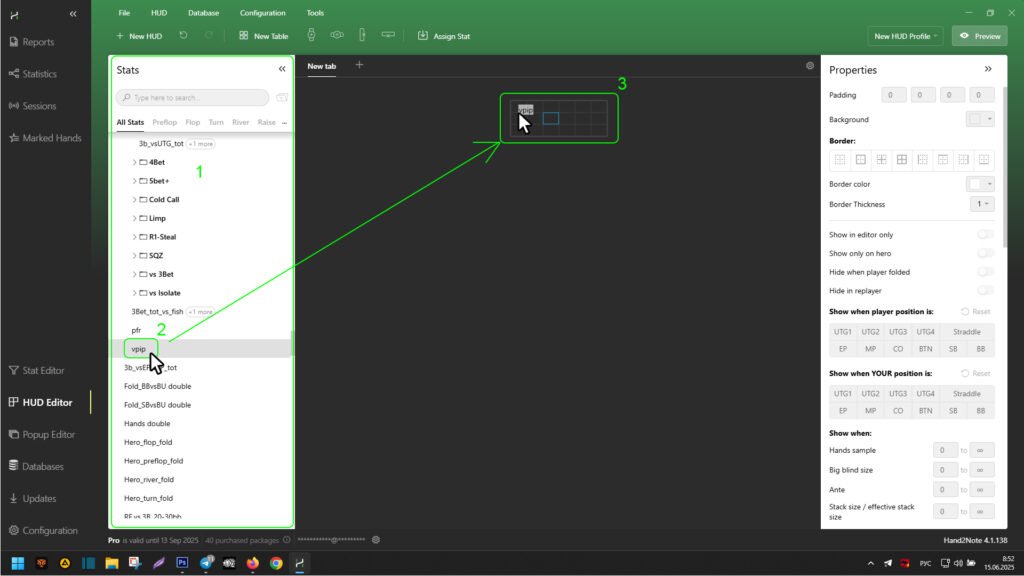This screenshot has height=576, width=1024.
Task: Collapse the Stats panel with double chevron
Action: (282, 70)
